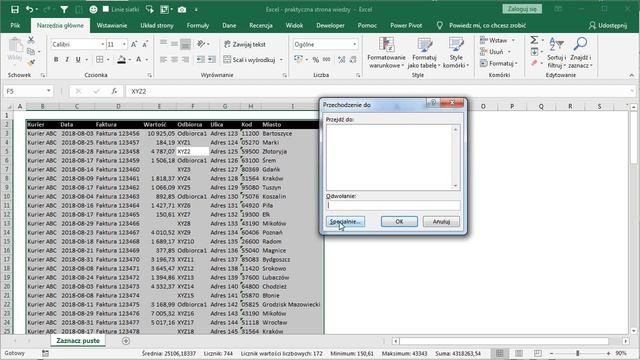The image size is (640, 360).
Task: Open the Wstaw cells dropdown
Action: pos(498,40)
